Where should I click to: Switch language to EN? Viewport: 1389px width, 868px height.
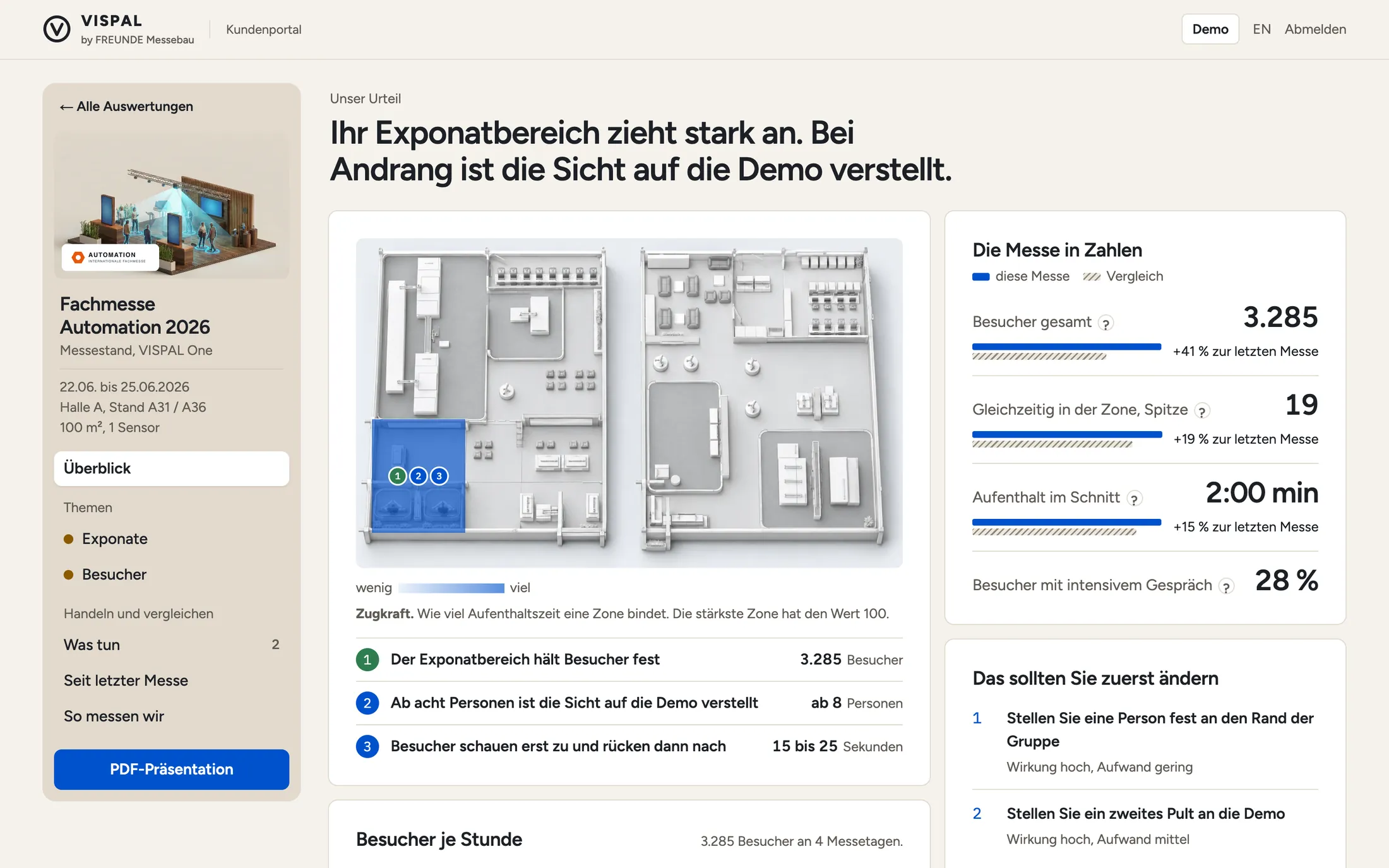point(1261,29)
